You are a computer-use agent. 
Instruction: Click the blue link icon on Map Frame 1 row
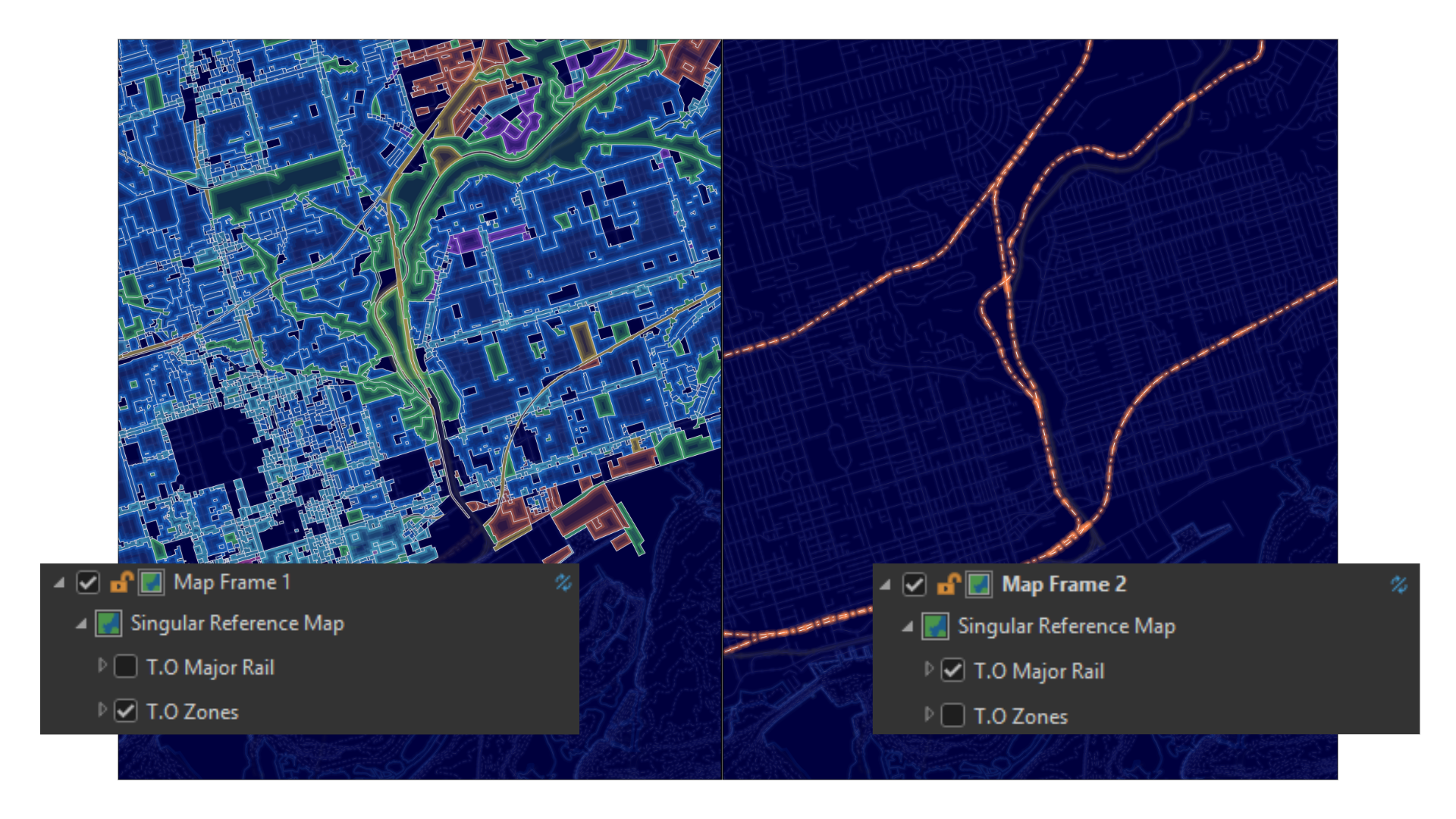point(563,582)
